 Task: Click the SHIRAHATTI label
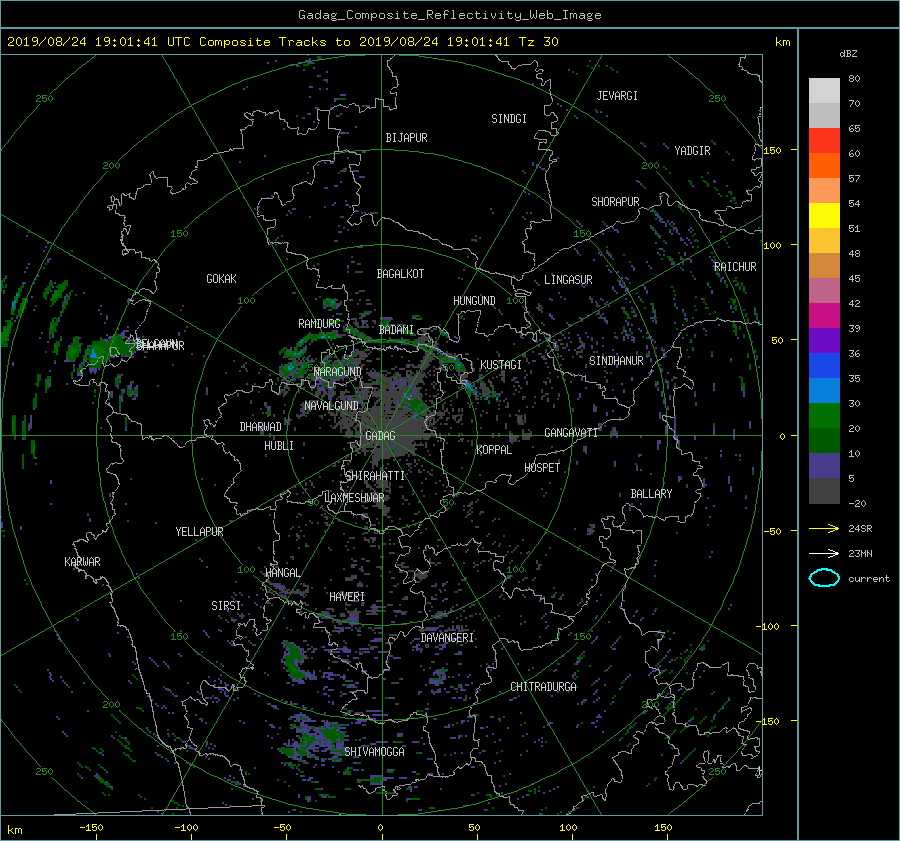pos(375,476)
